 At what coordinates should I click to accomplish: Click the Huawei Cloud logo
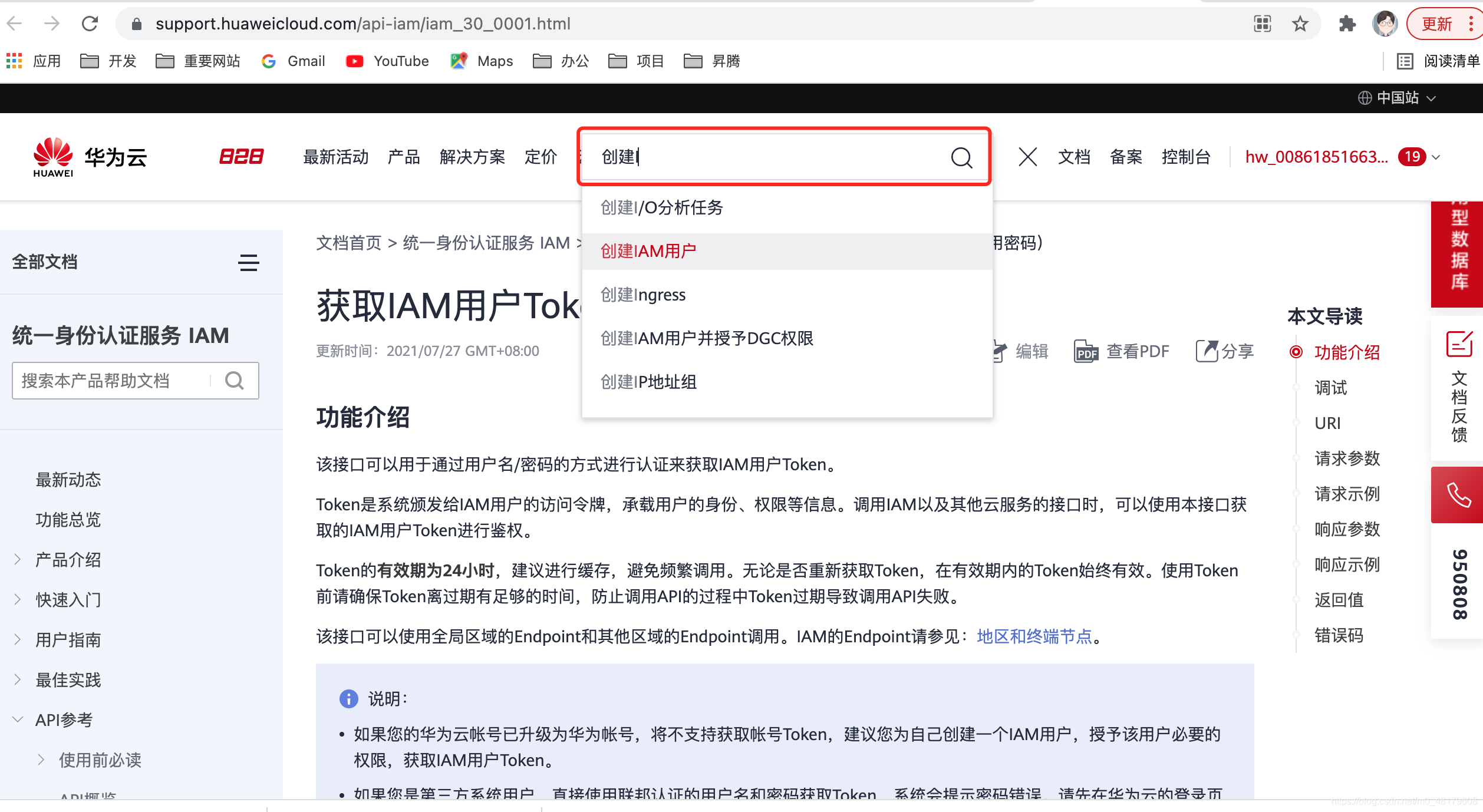[x=90, y=157]
